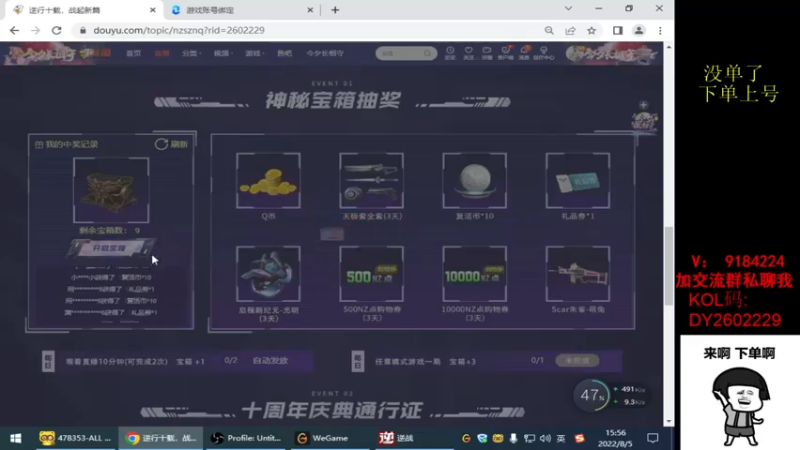Viewport: 800px width, 450px height.
Task: Open the Windows Start menu
Action: [15, 438]
